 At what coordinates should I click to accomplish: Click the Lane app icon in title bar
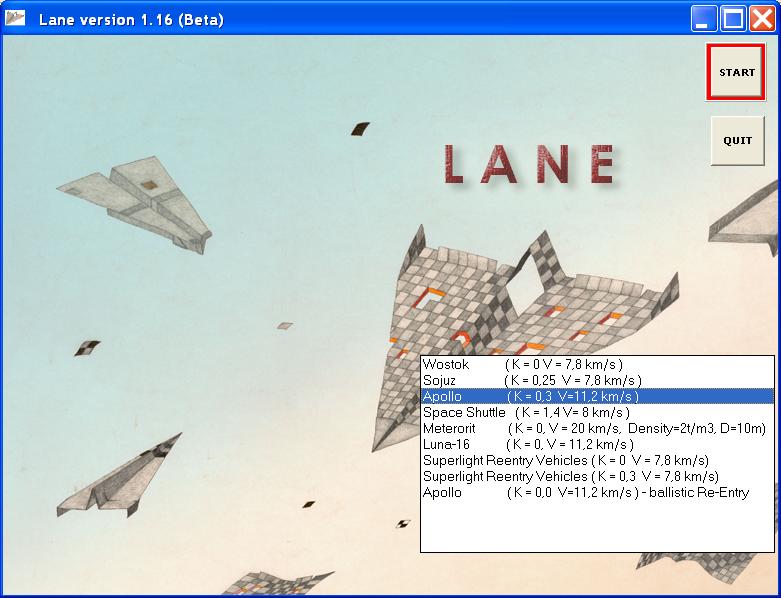(16, 19)
